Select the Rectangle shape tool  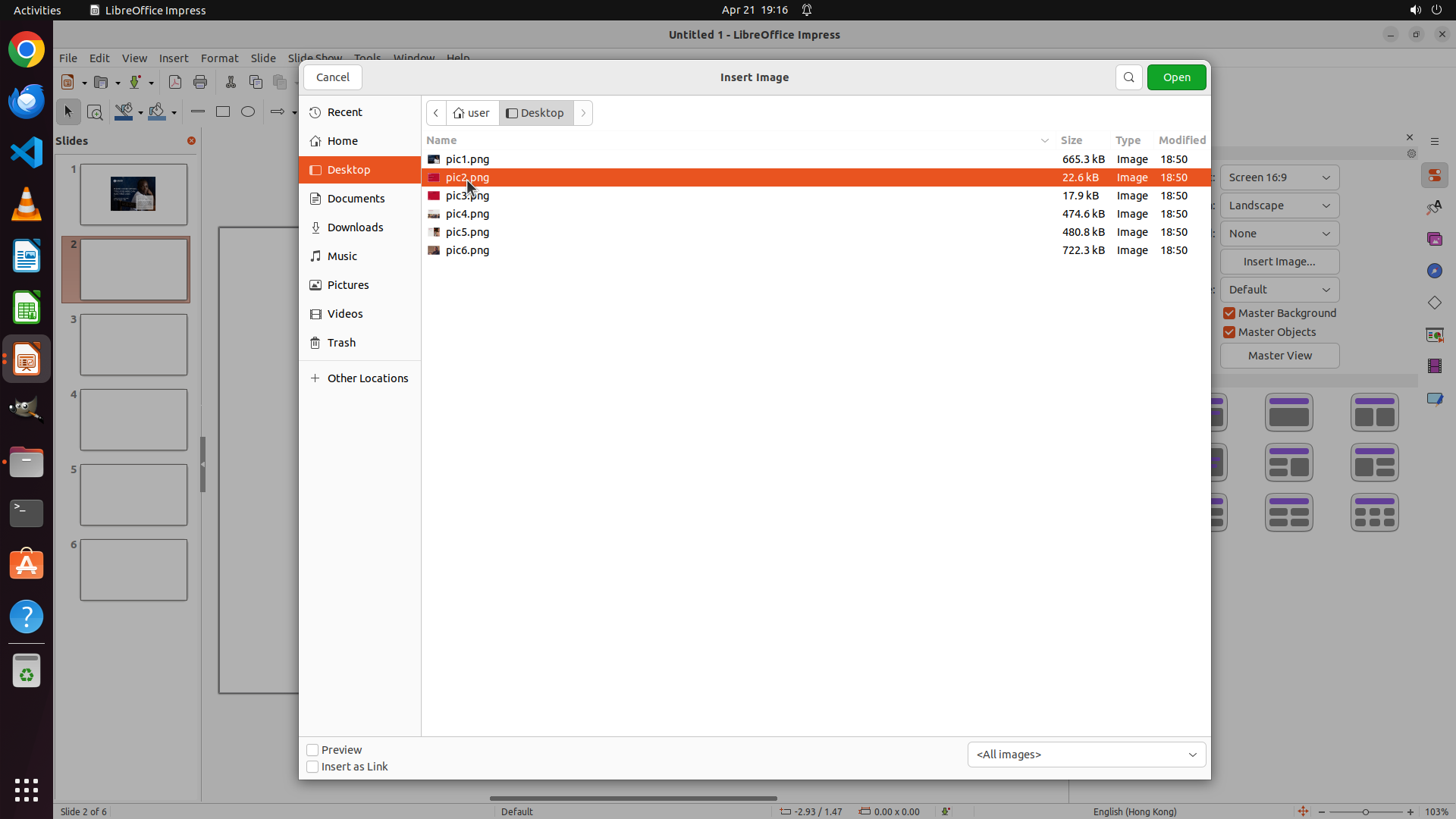pos(223,111)
